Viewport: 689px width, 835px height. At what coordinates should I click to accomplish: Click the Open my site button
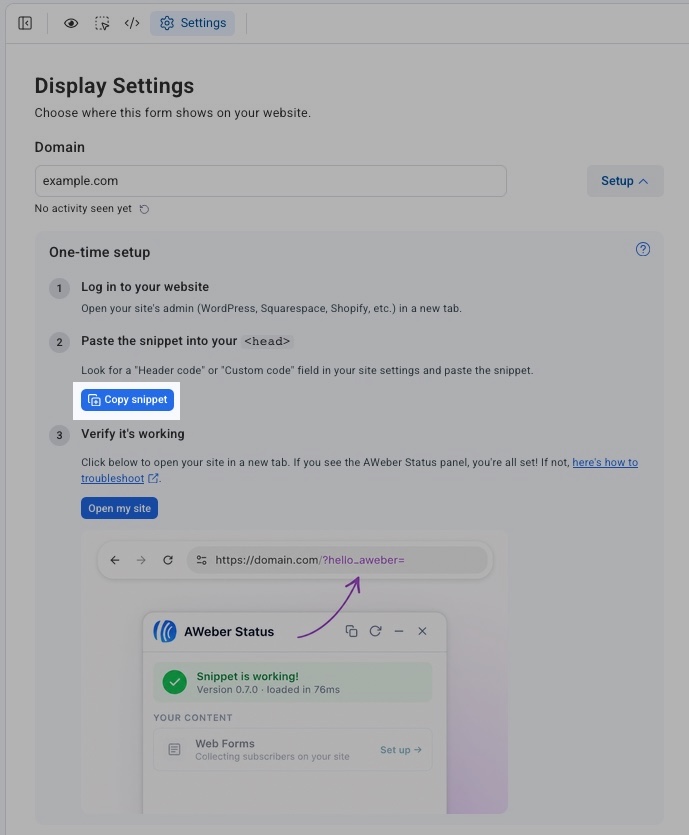[x=119, y=508]
